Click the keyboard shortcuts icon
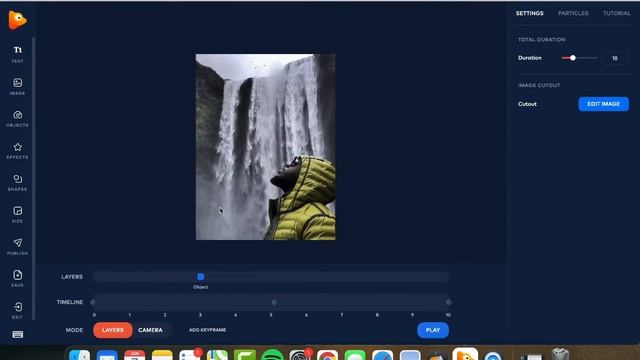 tap(17, 334)
